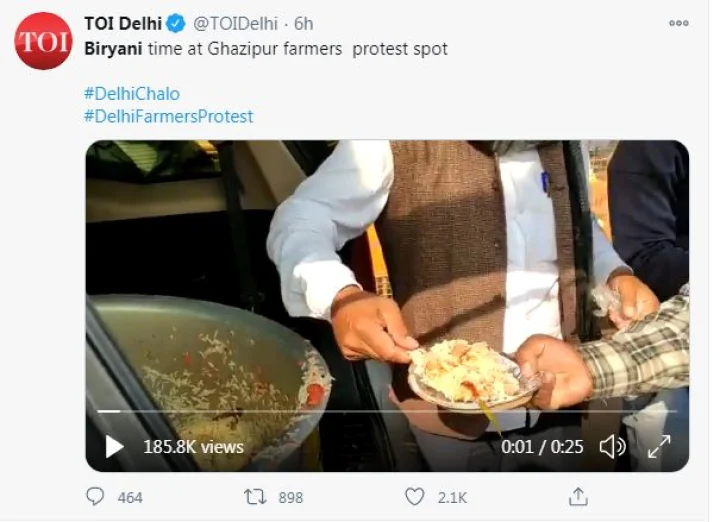This screenshot has height=522, width=720.
Task: Click the TOI Delhi account name
Action: pyautogui.click(x=123, y=23)
